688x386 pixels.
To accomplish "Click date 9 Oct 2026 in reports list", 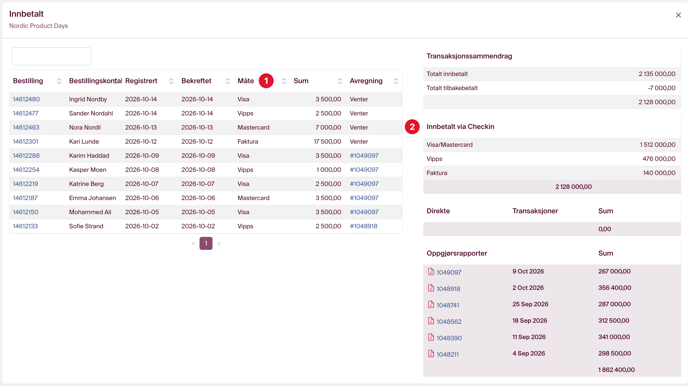I will click(x=528, y=272).
